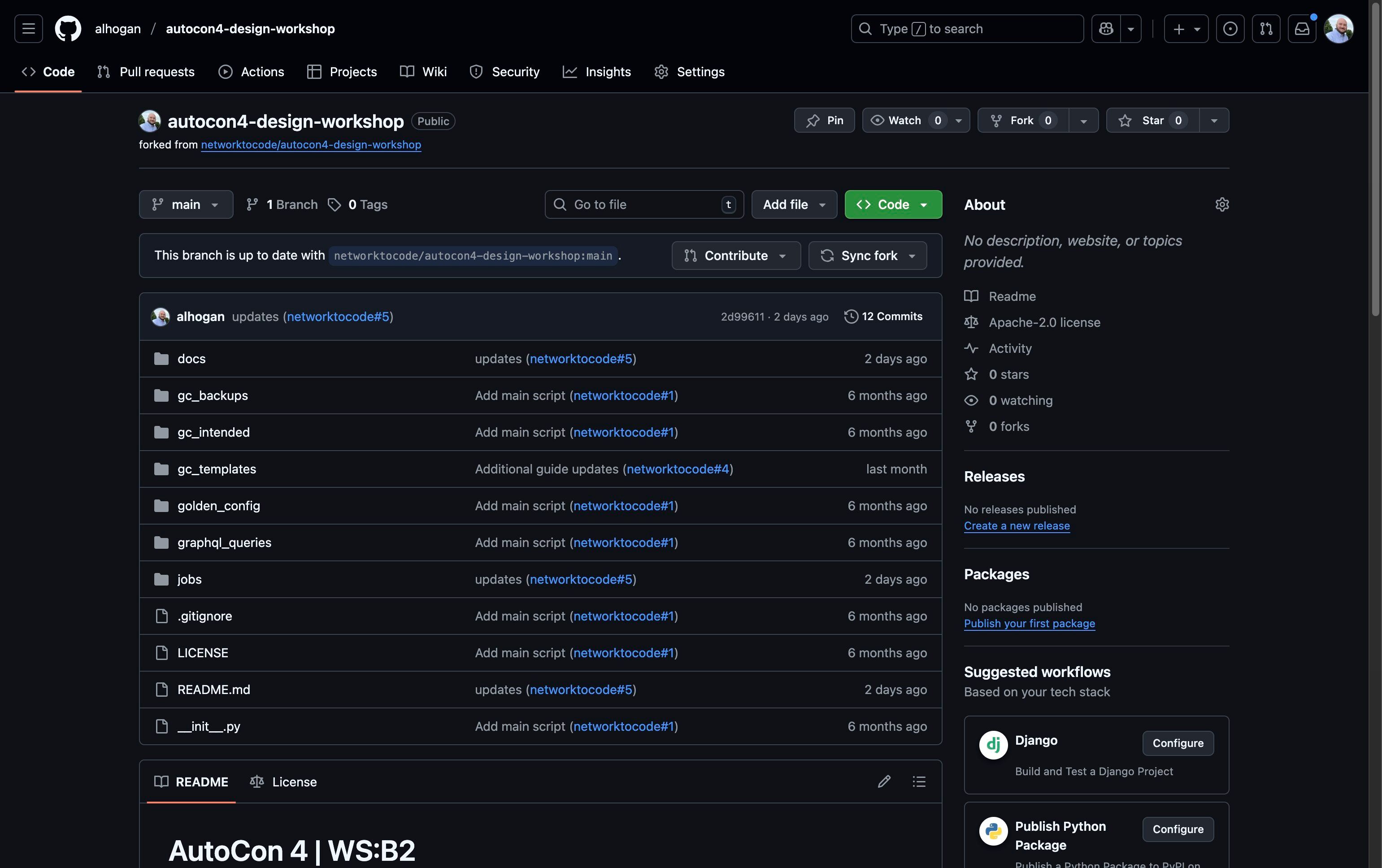Open the Sync fork dropdown

tap(867, 256)
